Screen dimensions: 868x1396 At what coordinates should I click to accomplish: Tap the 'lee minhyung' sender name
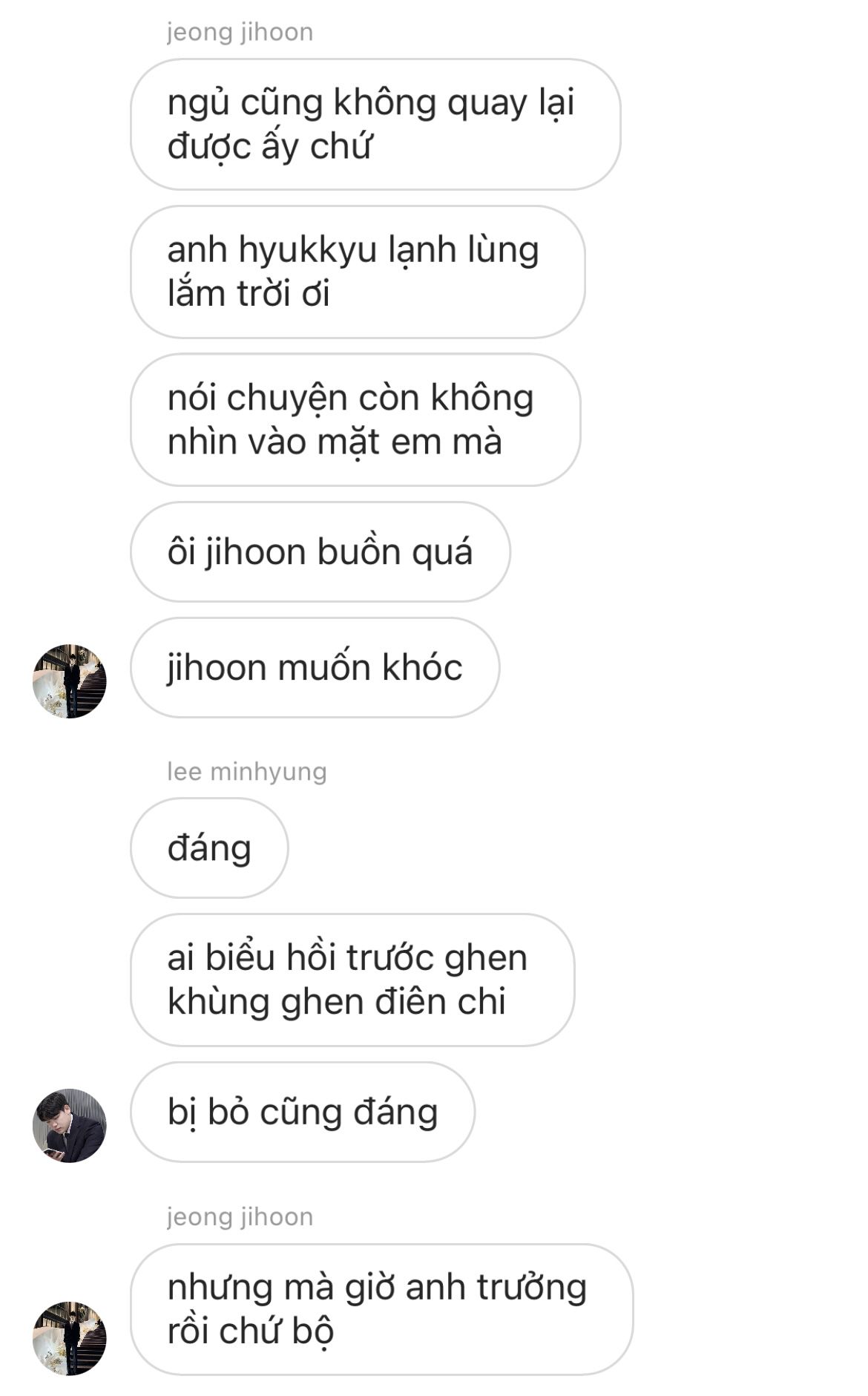coord(246,772)
